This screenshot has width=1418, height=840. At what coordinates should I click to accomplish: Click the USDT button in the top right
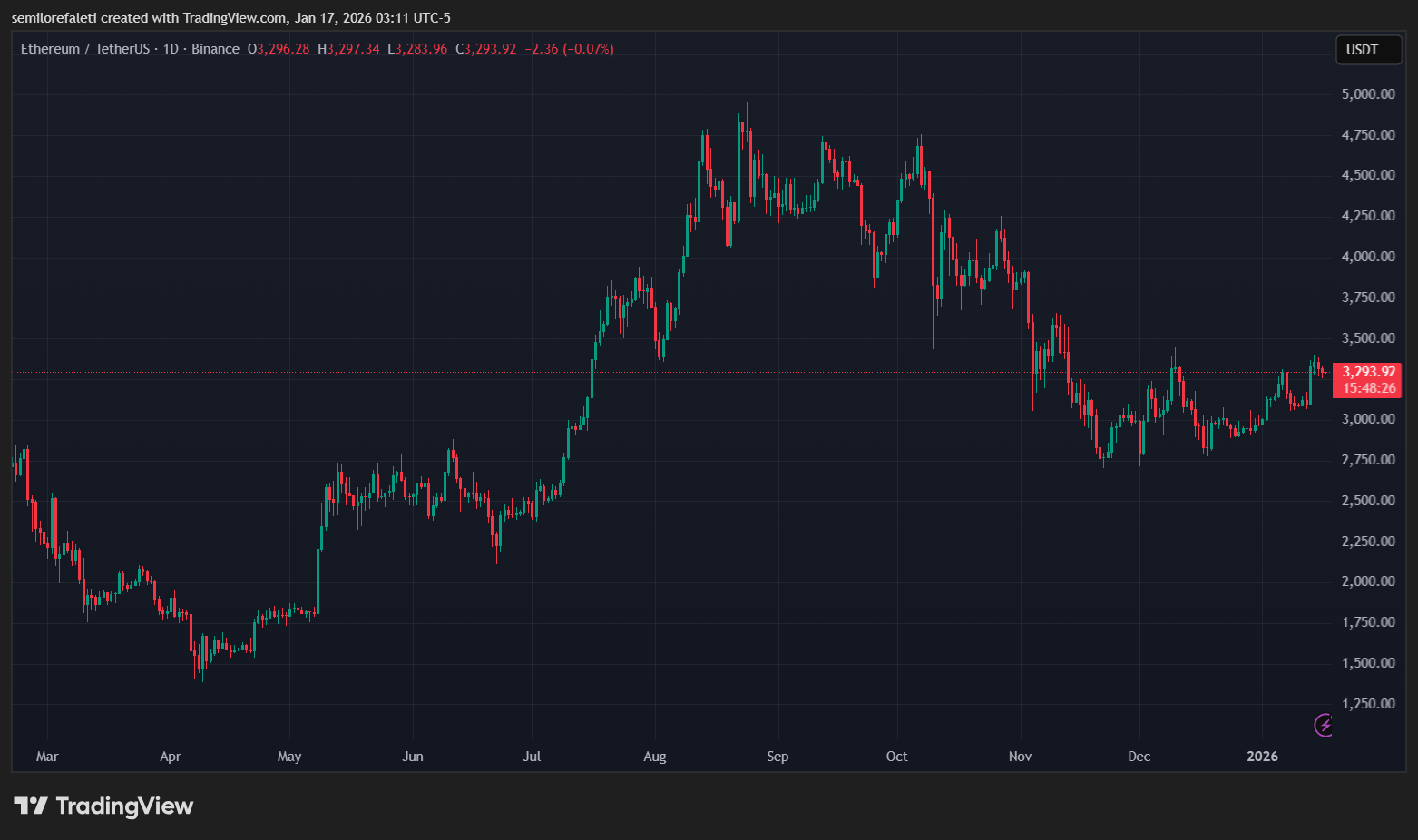[x=1368, y=50]
